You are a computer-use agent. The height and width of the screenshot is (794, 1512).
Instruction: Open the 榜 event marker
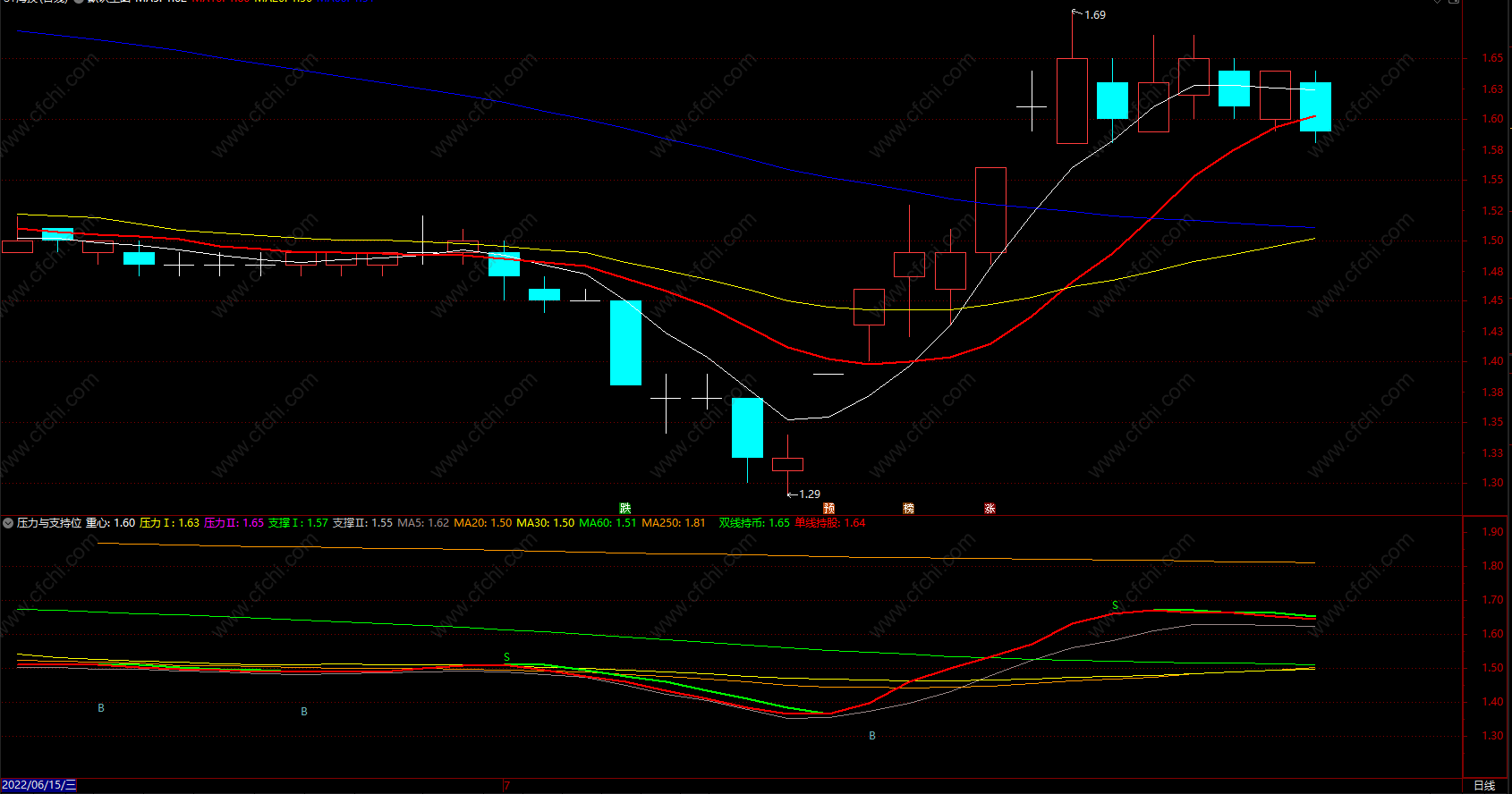point(909,508)
